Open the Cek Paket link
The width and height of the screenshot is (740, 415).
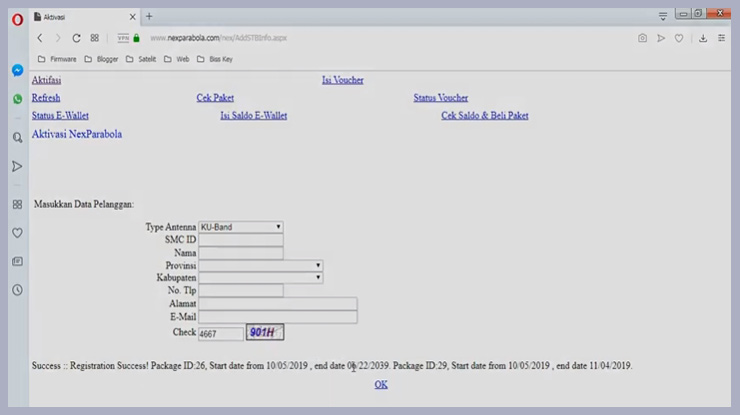coord(215,98)
